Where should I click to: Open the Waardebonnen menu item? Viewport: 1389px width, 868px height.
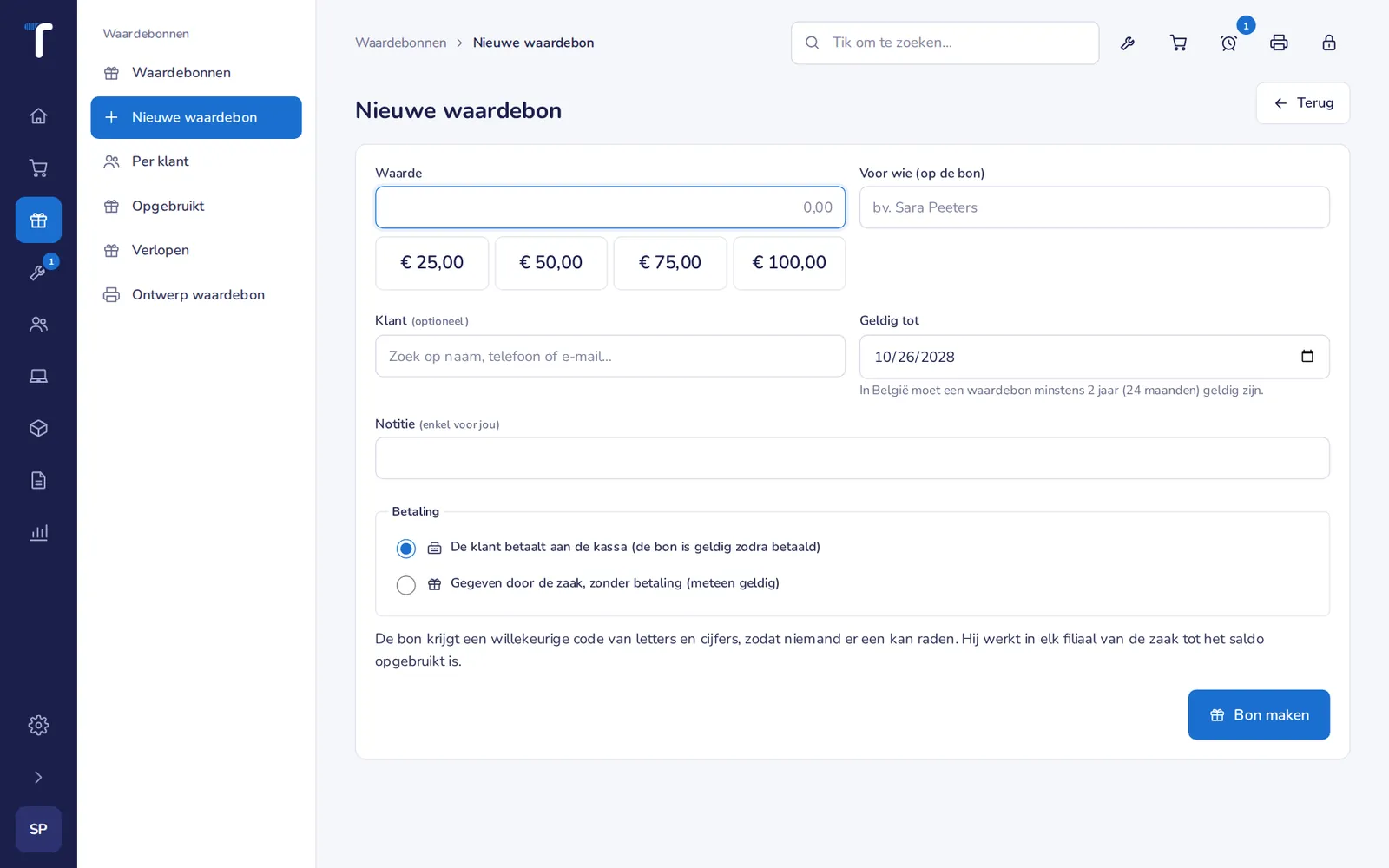(196, 73)
